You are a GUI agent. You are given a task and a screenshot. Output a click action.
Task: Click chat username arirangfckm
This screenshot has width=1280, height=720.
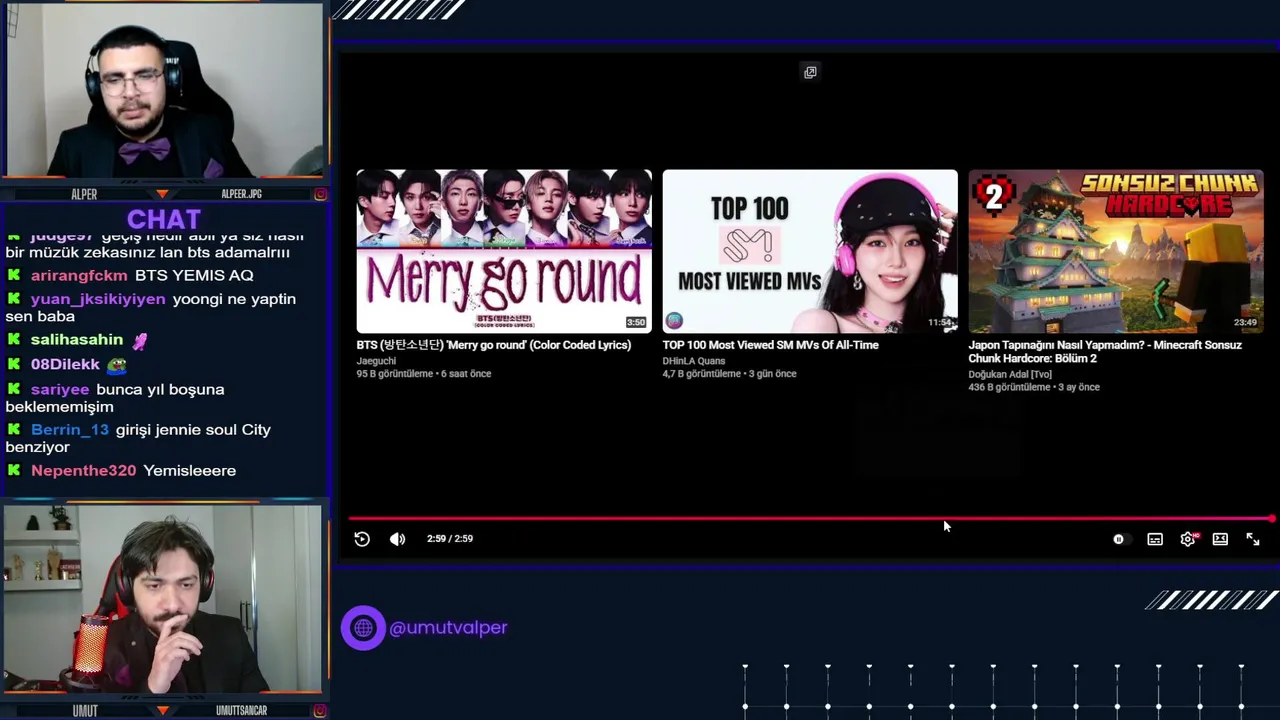tap(79, 275)
